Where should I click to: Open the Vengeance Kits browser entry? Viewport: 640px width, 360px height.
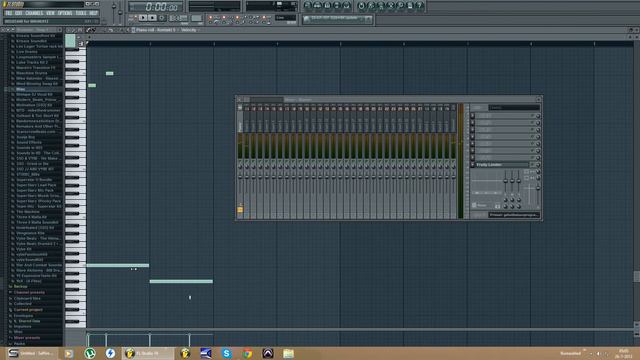click(x=30, y=233)
